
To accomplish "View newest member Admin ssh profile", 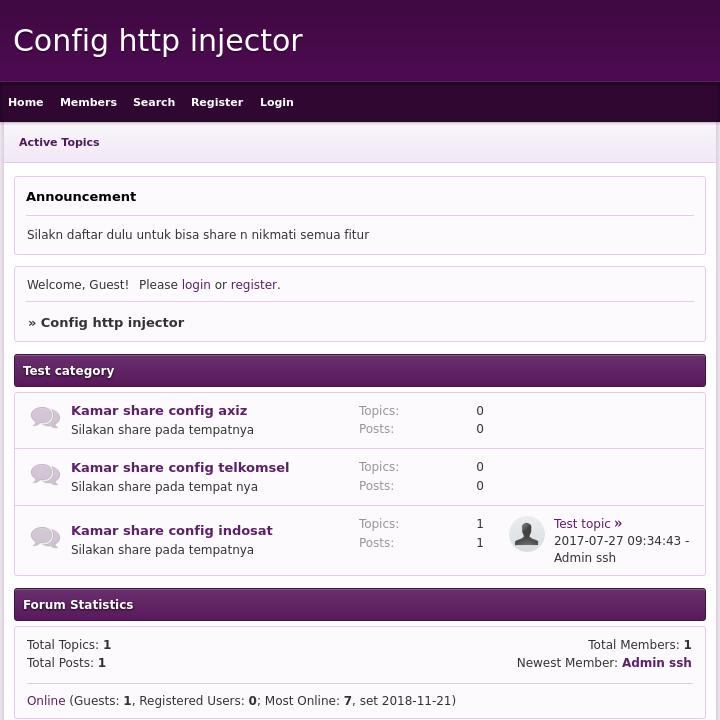I will coord(656,663).
